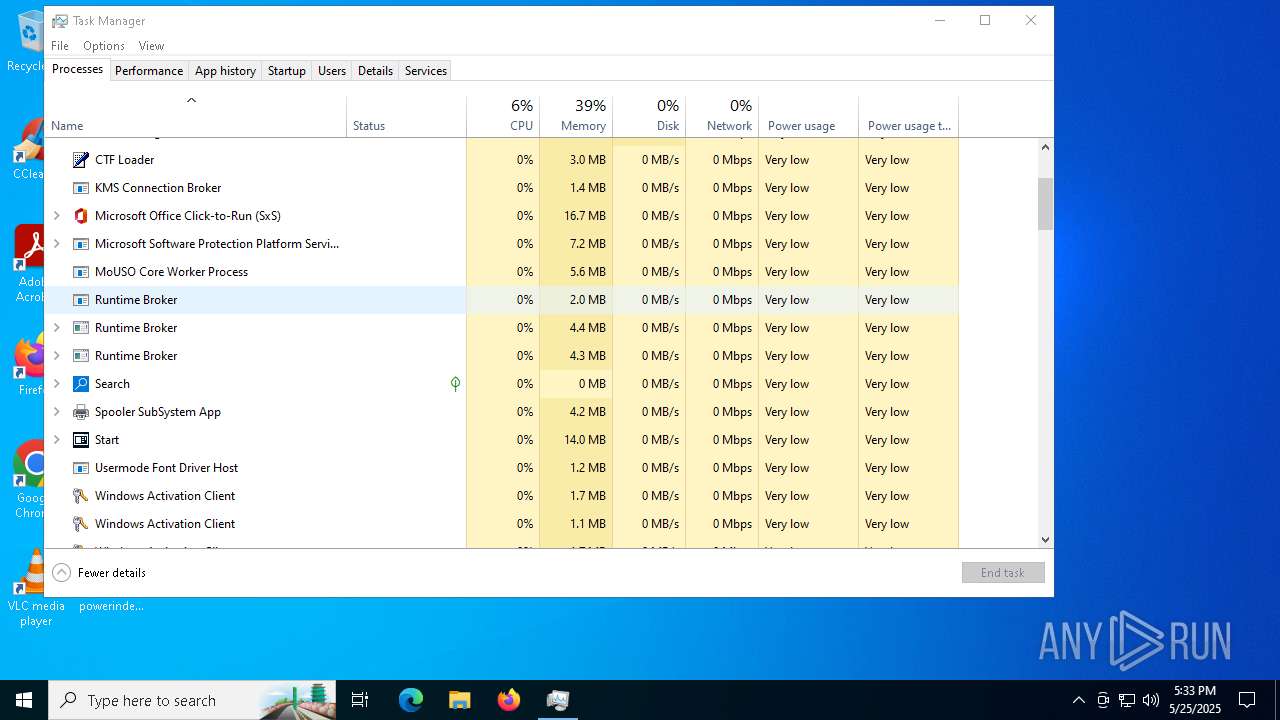Screen dimensions: 1280x720
Task: Open the Options menu
Action: (x=104, y=46)
